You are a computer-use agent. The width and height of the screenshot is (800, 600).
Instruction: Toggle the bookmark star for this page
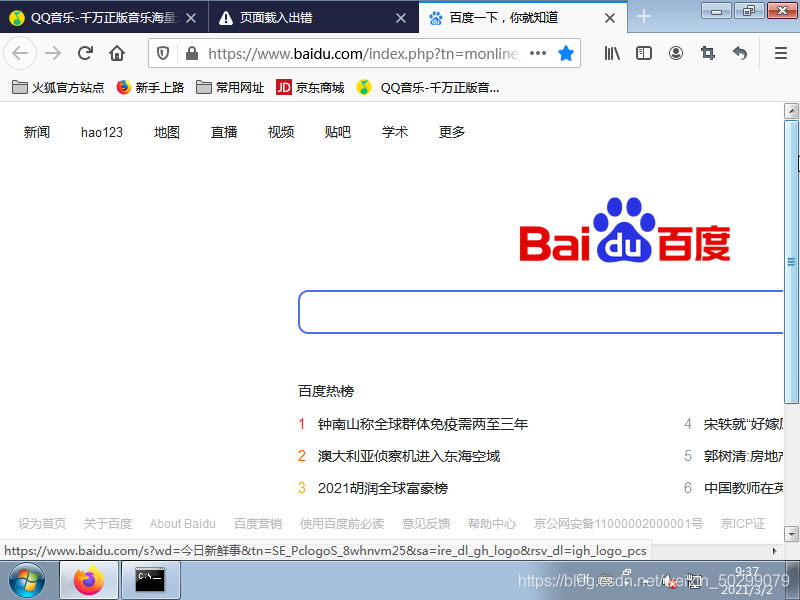566,53
